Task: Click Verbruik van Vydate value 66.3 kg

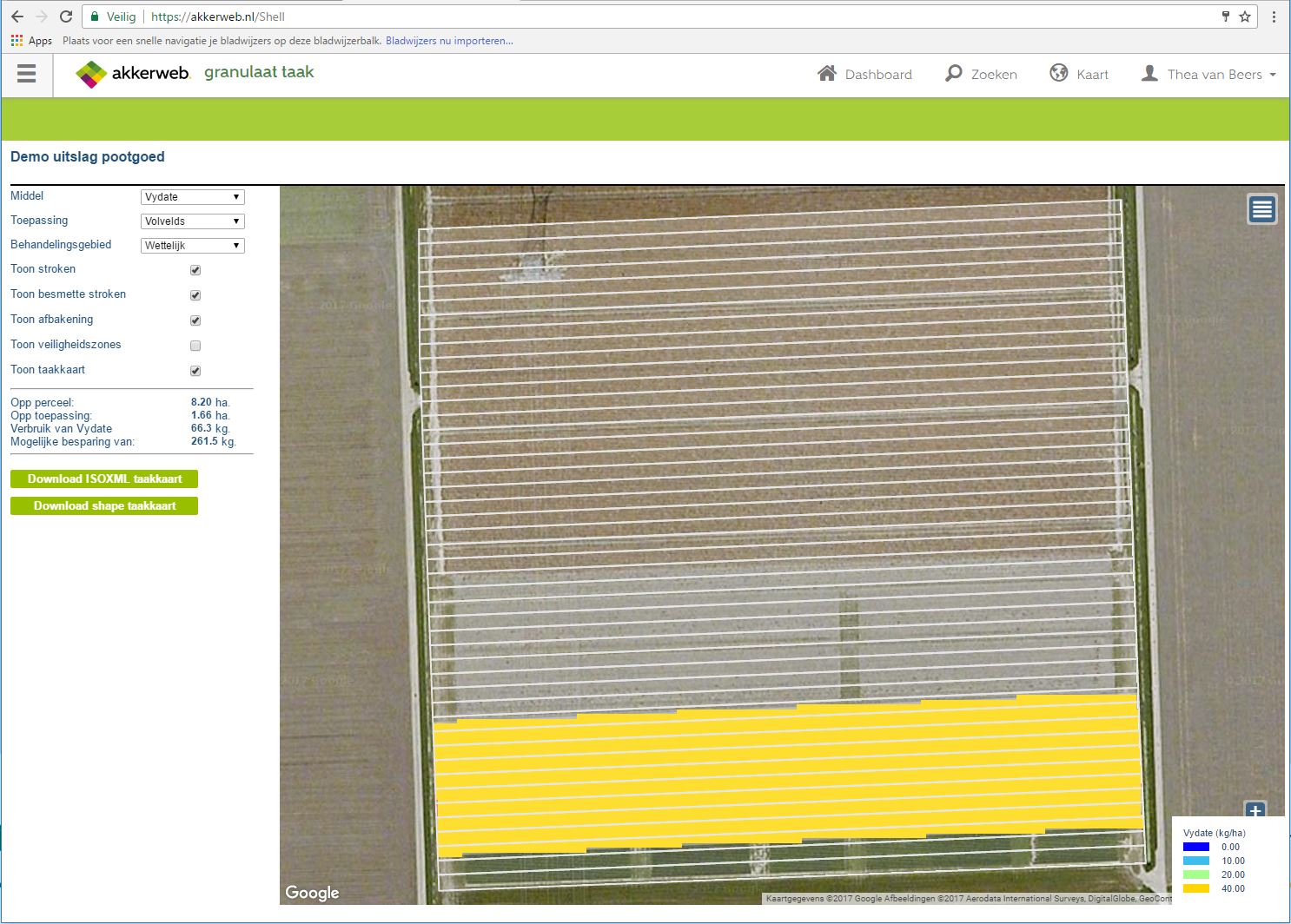Action: 210,428
